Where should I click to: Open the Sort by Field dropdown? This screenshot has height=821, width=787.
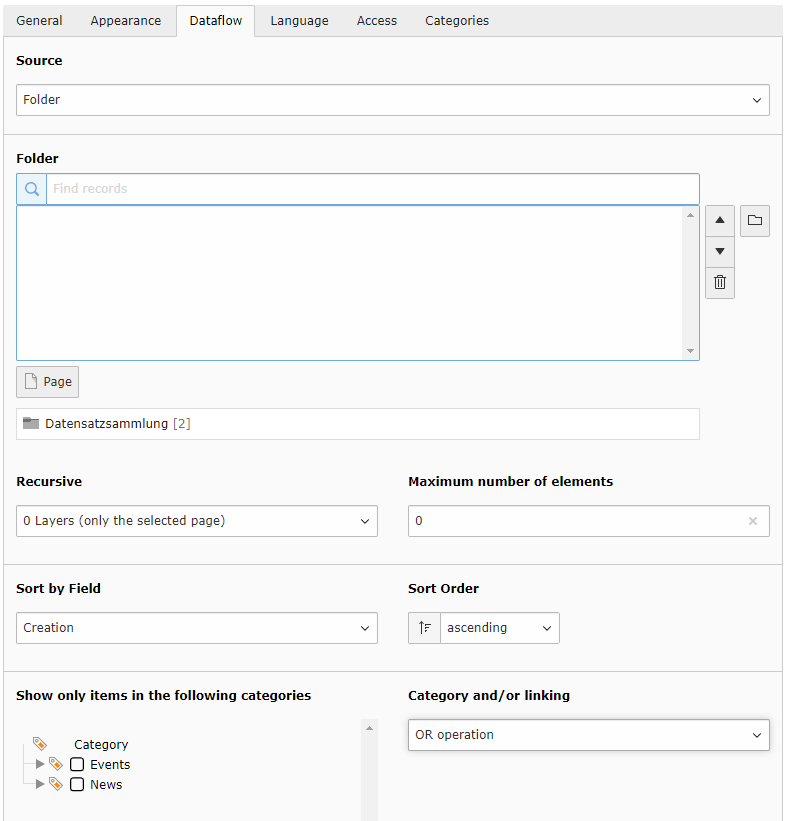point(197,628)
